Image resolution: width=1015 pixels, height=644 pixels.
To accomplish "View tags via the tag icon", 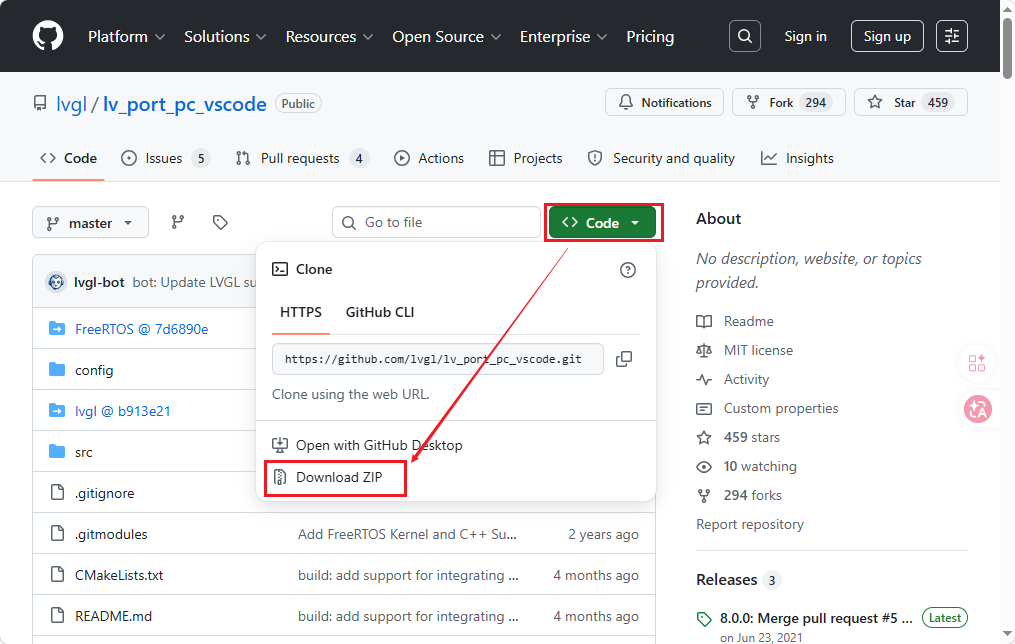I will coord(220,223).
